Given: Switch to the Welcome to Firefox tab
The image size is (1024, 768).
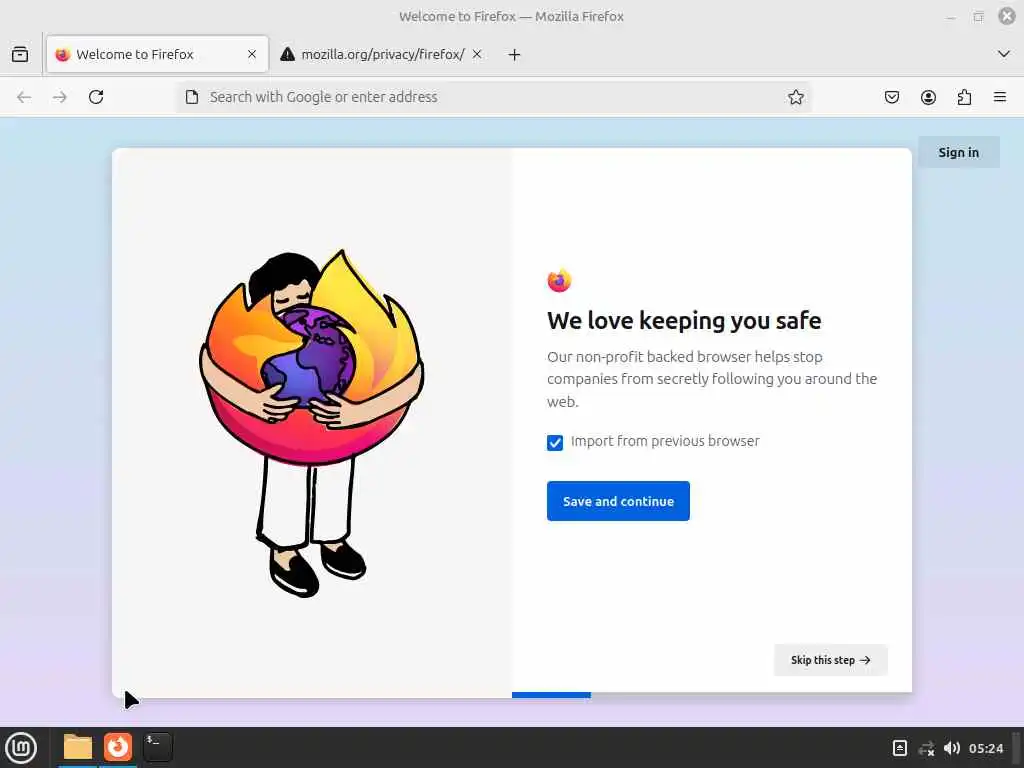Looking at the screenshot, I should pyautogui.click(x=157, y=54).
